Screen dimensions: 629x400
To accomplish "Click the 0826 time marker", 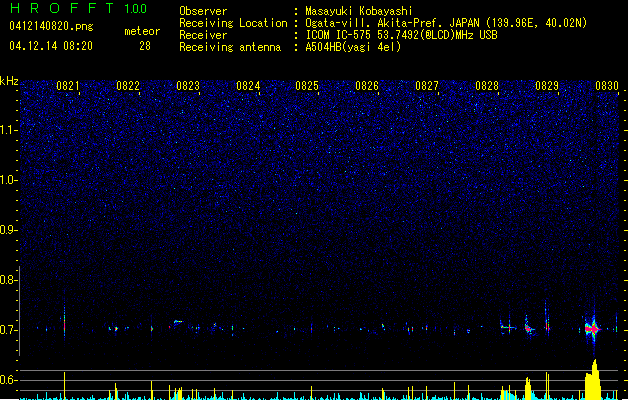I will coord(367,86).
